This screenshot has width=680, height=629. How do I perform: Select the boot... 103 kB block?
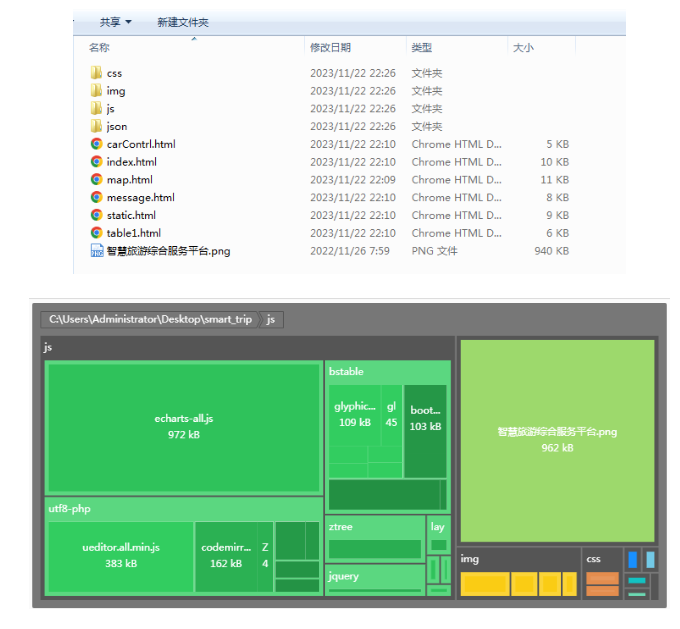(425, 431)
